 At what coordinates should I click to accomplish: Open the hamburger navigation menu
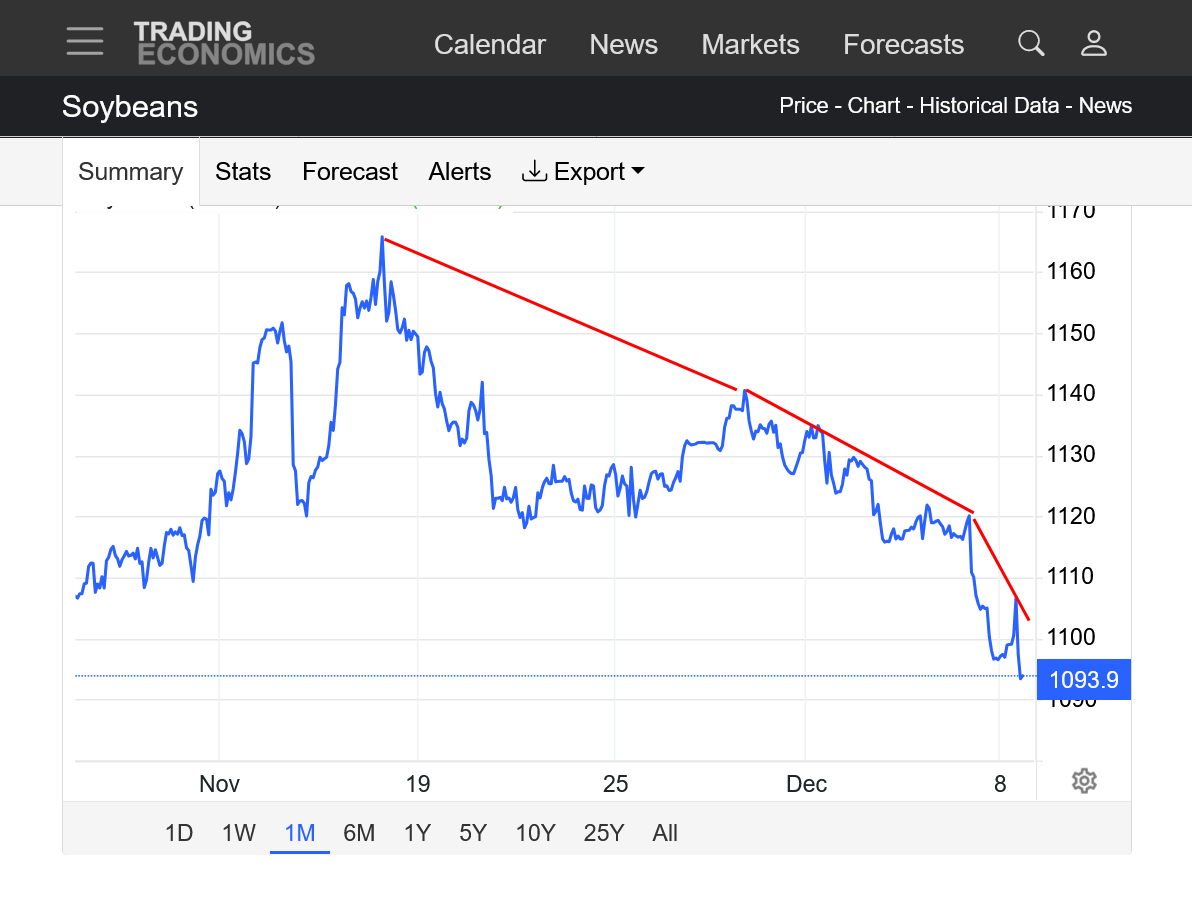pyautogui.click(x=85, y=41)
